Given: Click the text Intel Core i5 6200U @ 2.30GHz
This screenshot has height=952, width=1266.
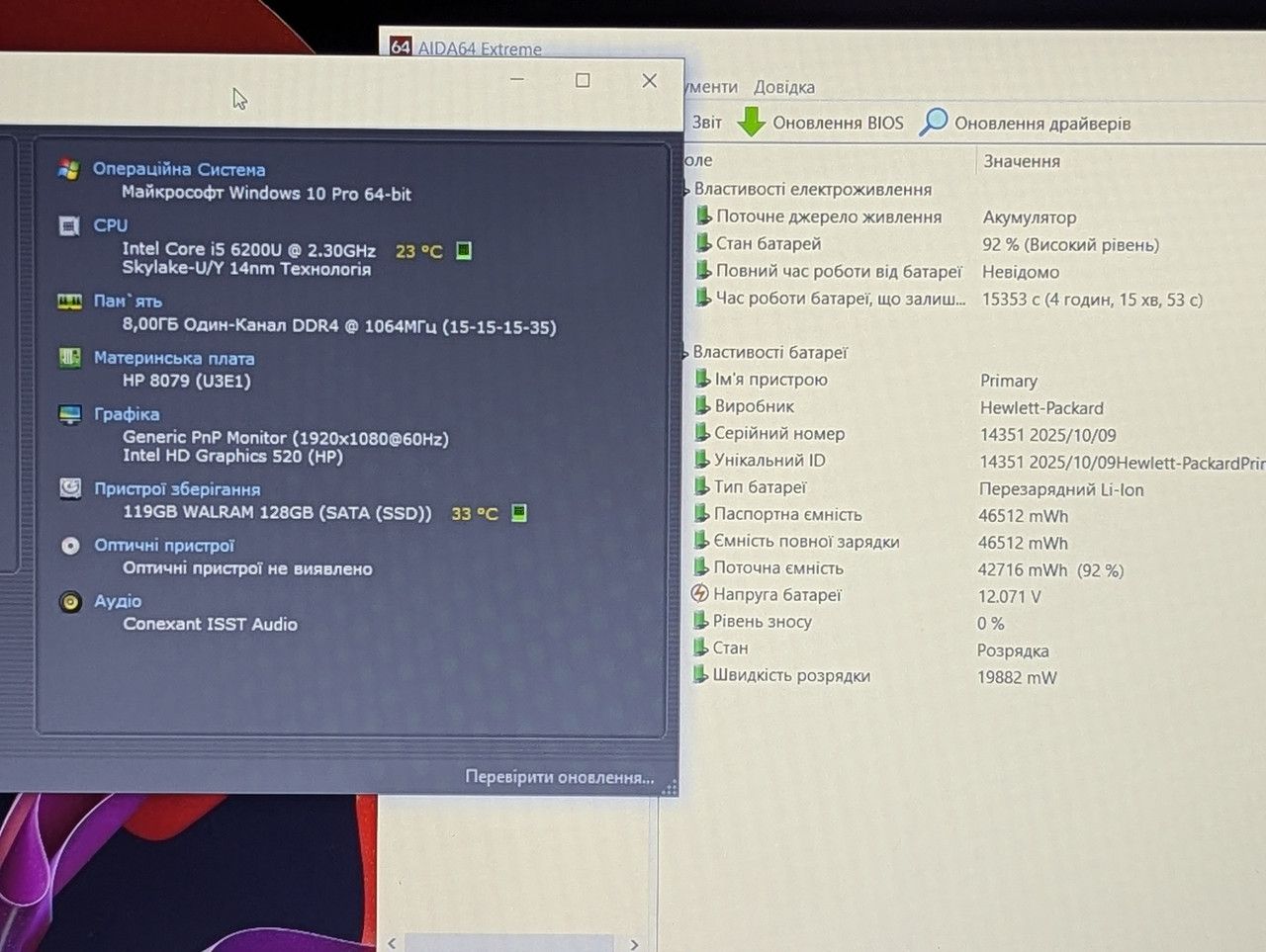Looking at the screenshot, I should point(248,250).
